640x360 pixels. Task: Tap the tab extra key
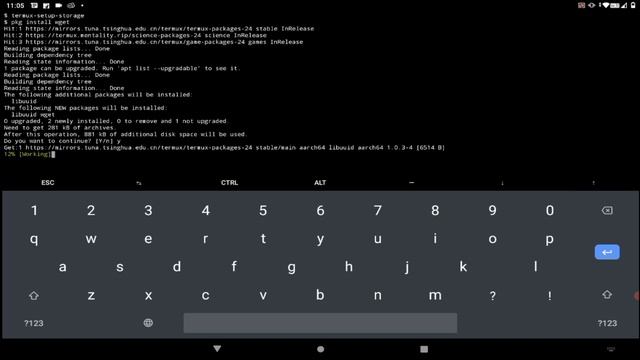coord(139,183)
